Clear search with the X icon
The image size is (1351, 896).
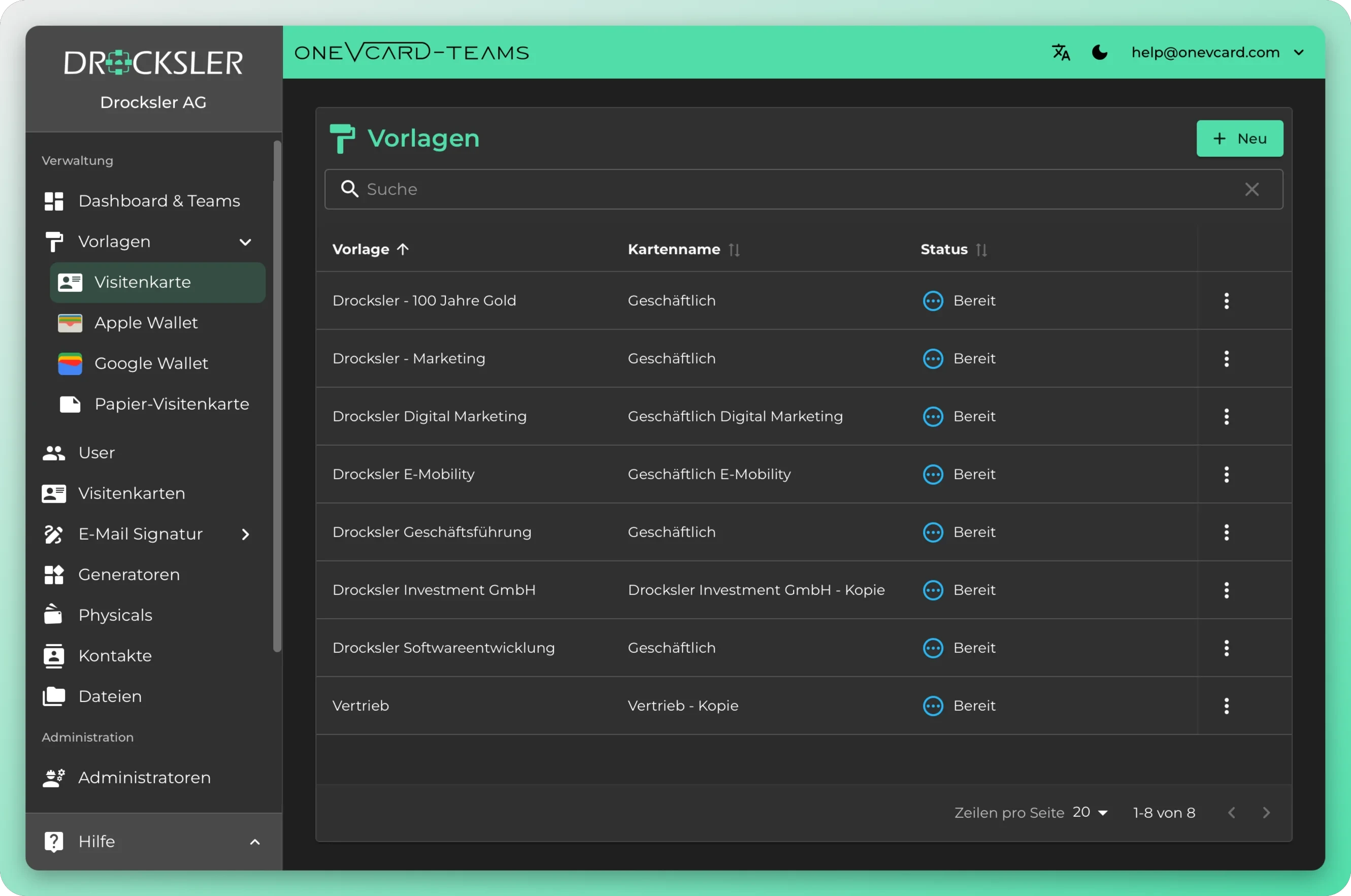(1251, 189)
